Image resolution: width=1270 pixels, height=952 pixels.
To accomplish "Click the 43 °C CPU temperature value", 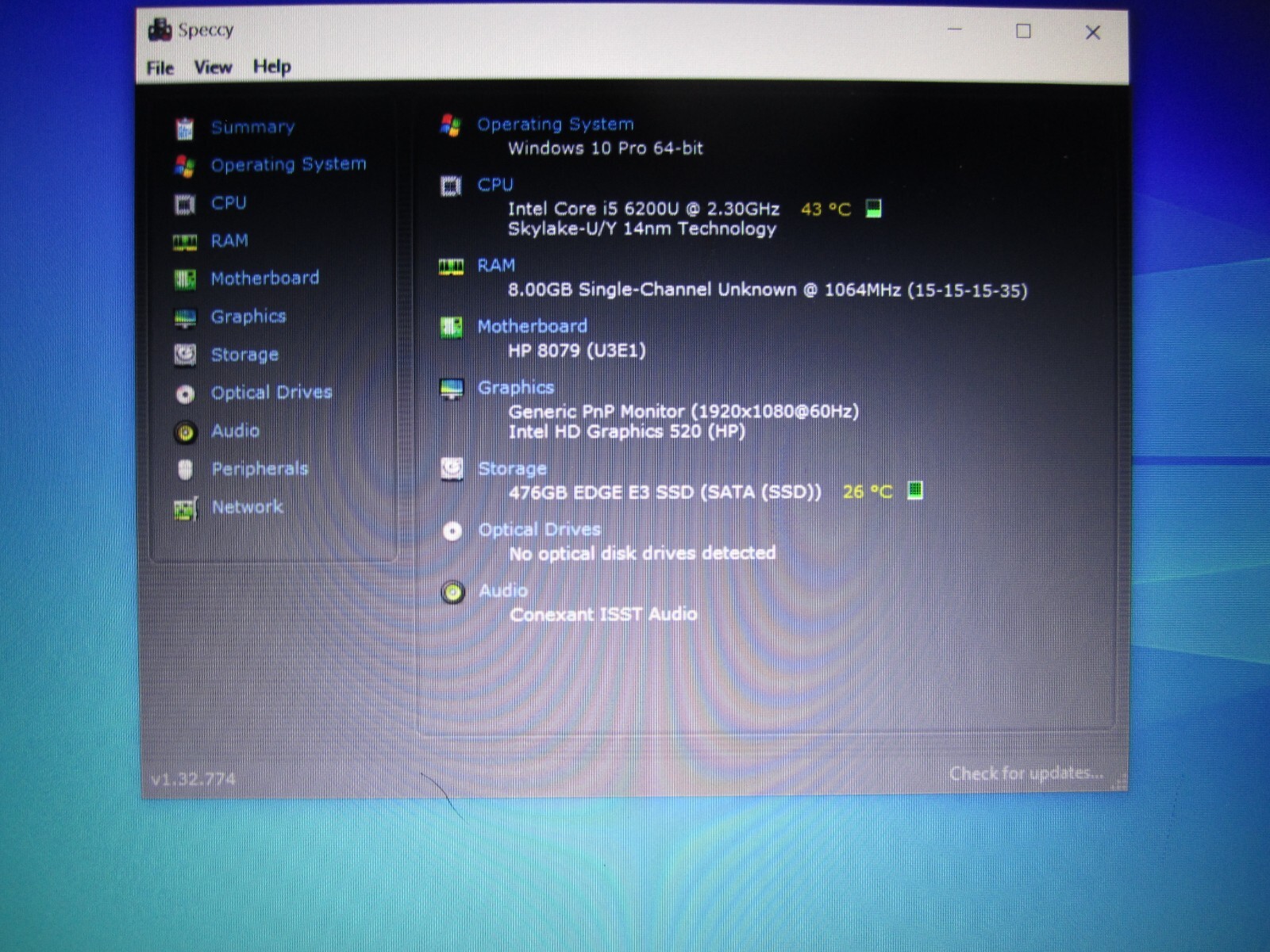I will 825,209.
